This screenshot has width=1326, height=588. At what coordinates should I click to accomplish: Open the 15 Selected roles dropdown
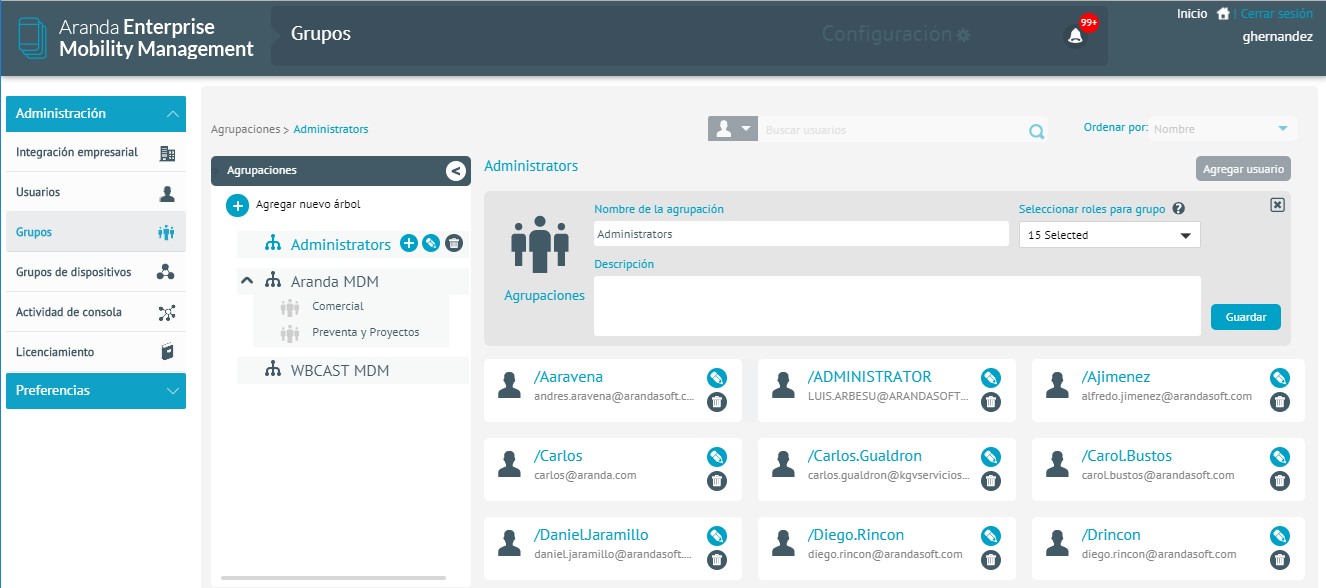click(x=1109, y=235)
